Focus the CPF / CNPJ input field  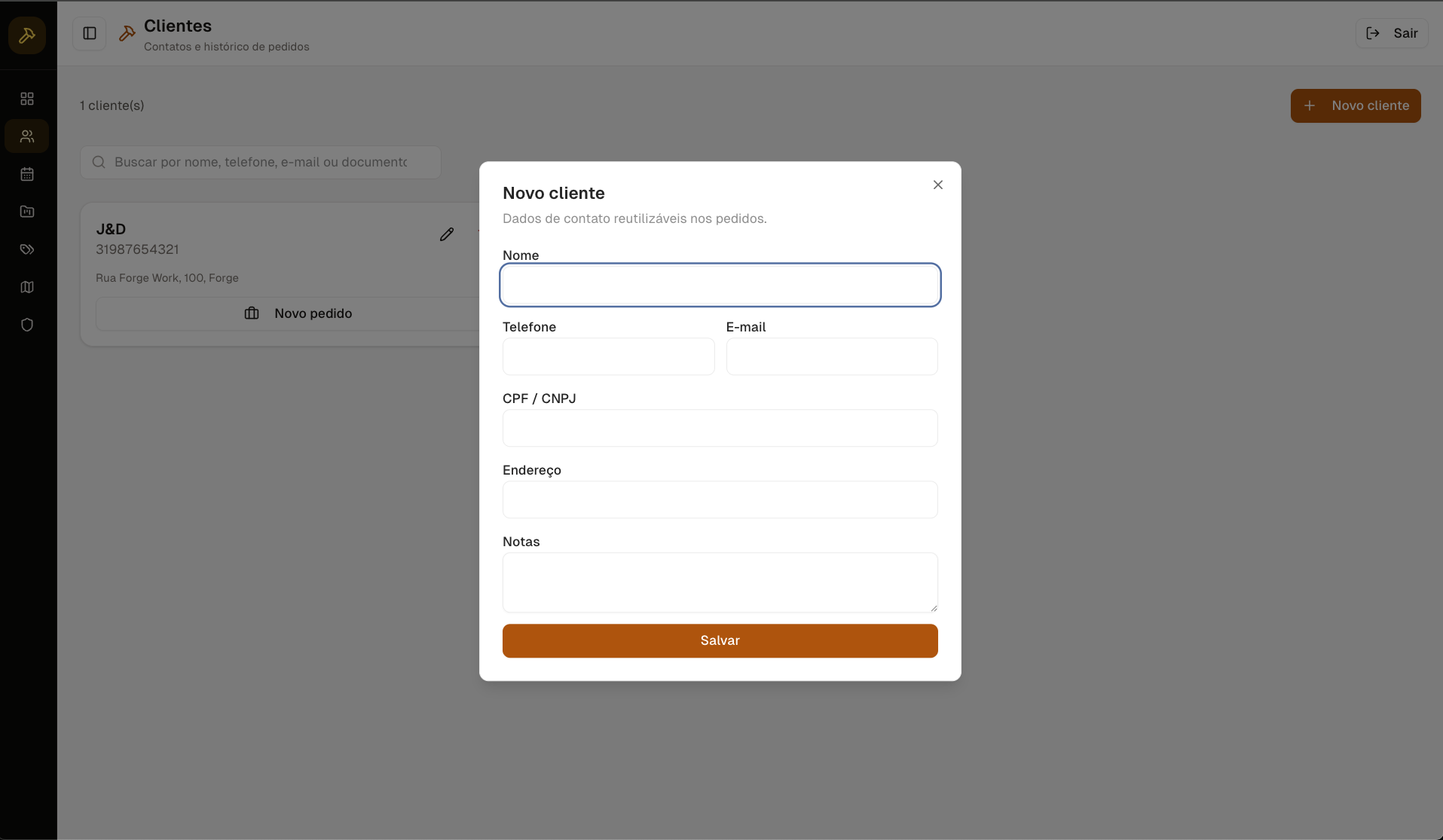(720, 428)
